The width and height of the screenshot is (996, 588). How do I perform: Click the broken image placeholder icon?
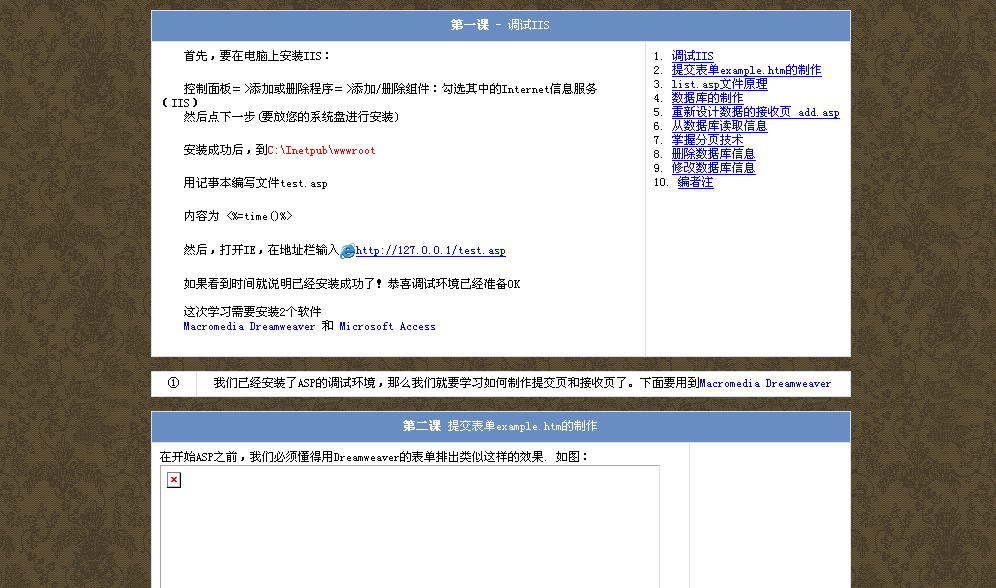pyautogui.click(x=174, y=480)
